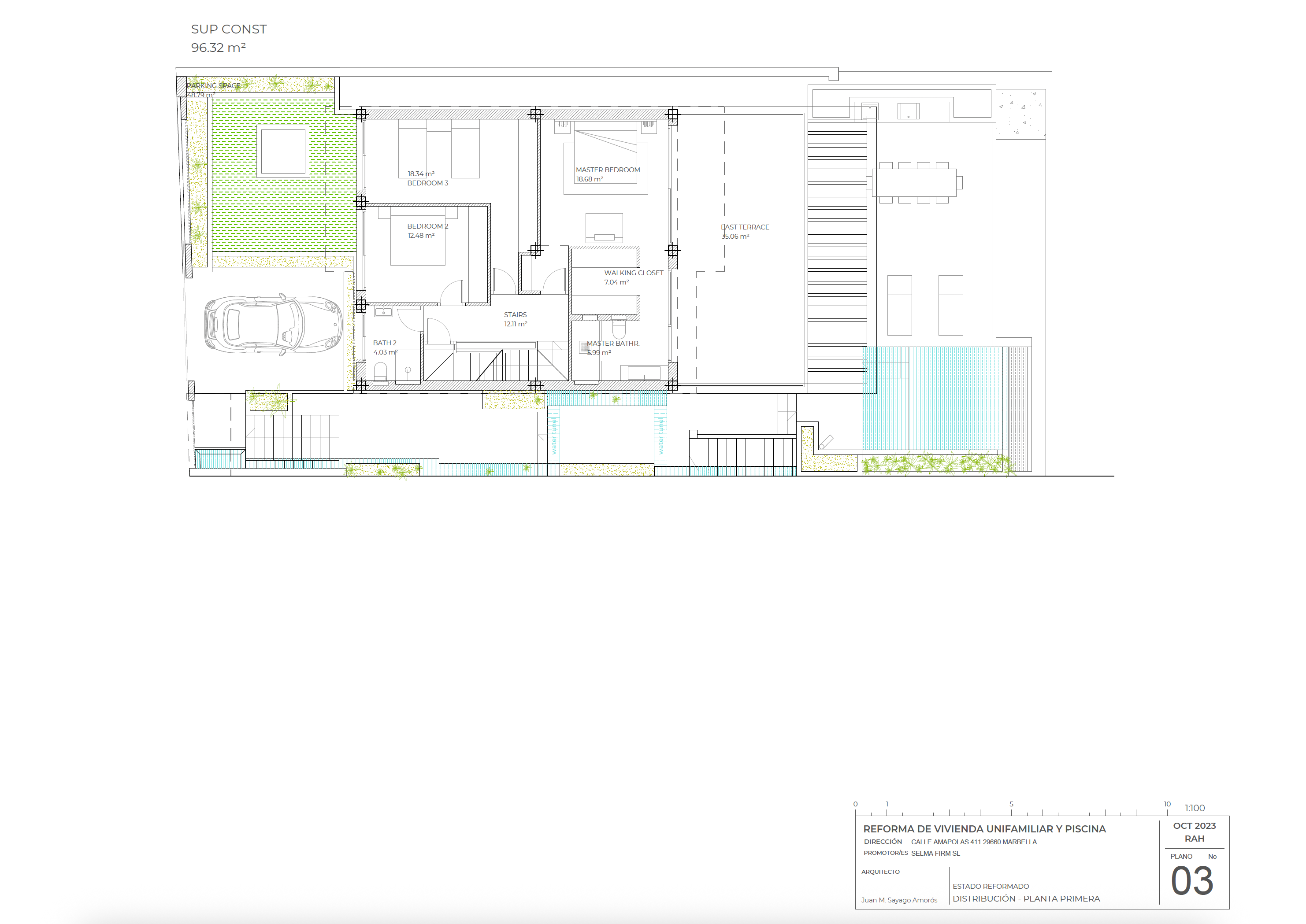Select the RAH initials

click(1195, 839)
